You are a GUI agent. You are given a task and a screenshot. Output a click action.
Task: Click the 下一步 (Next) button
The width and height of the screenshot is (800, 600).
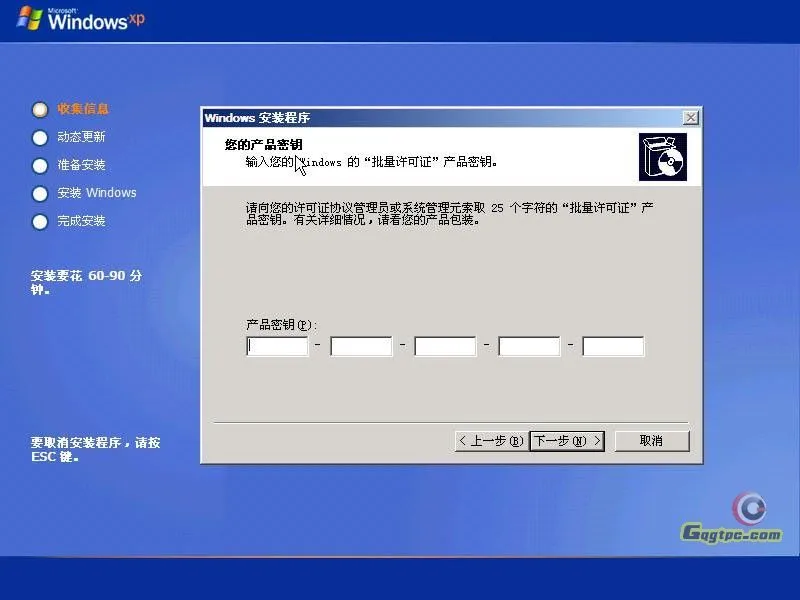point(566,440)
